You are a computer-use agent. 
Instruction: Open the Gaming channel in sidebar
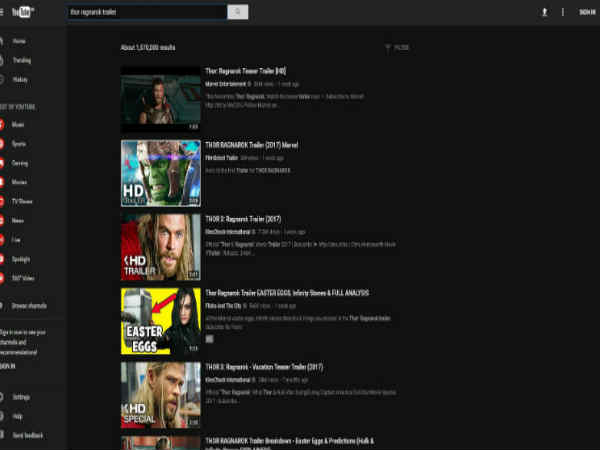[20, 163]
